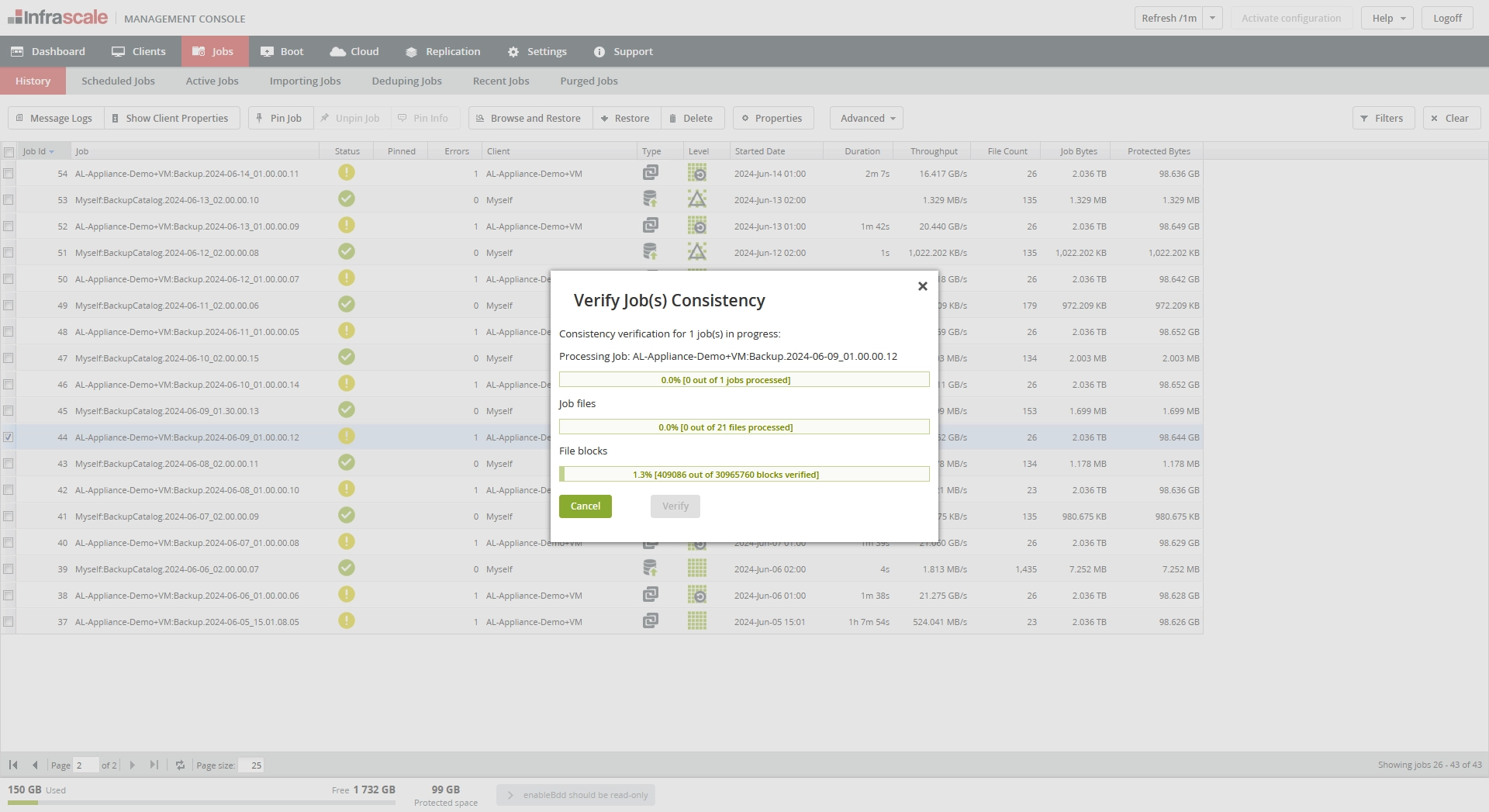Screen dimensions: 1489x812
Task: Check the checkbox for job 41
Action: coord(9,517)
